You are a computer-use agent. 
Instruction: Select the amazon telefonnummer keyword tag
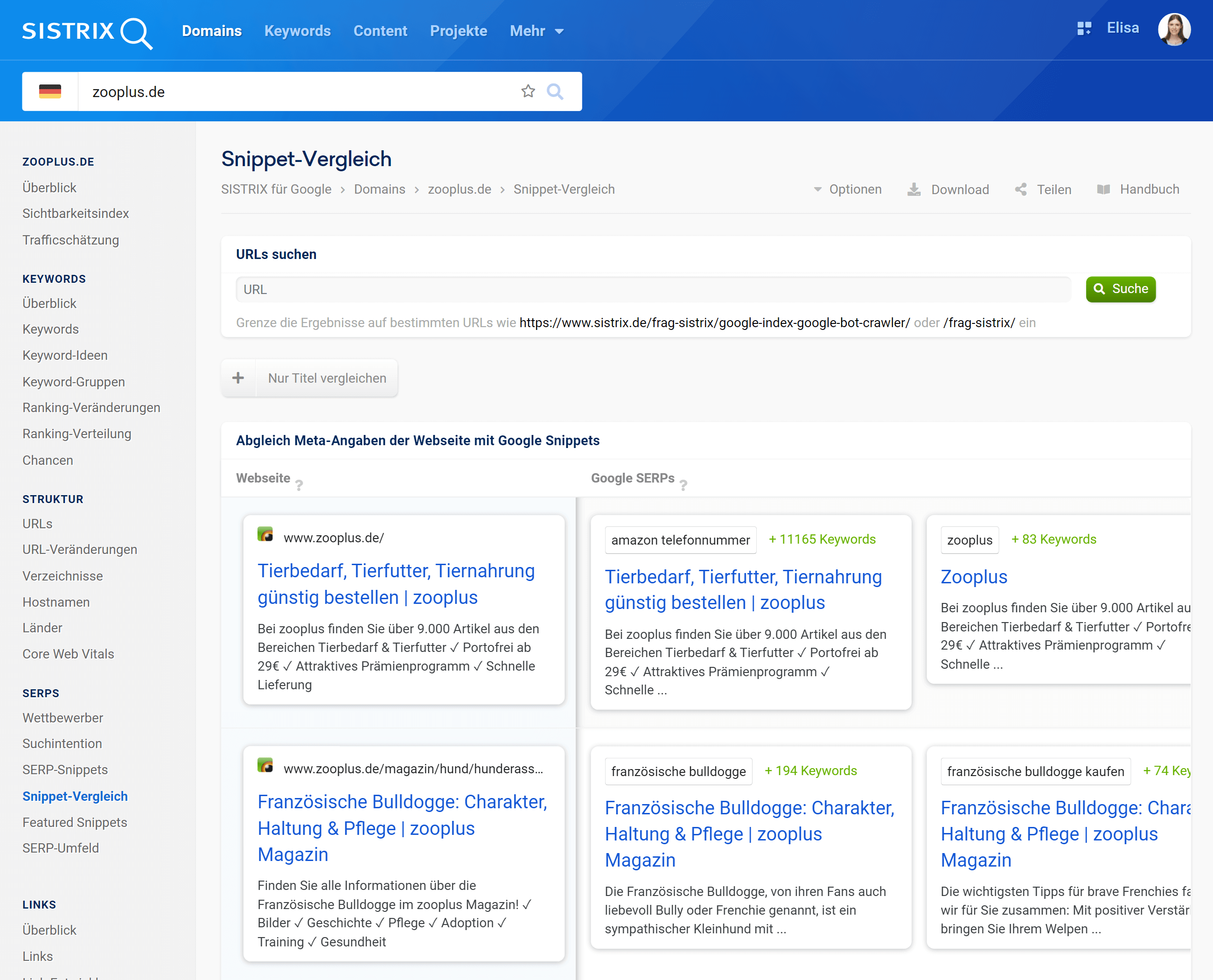(x=680, y=539)
